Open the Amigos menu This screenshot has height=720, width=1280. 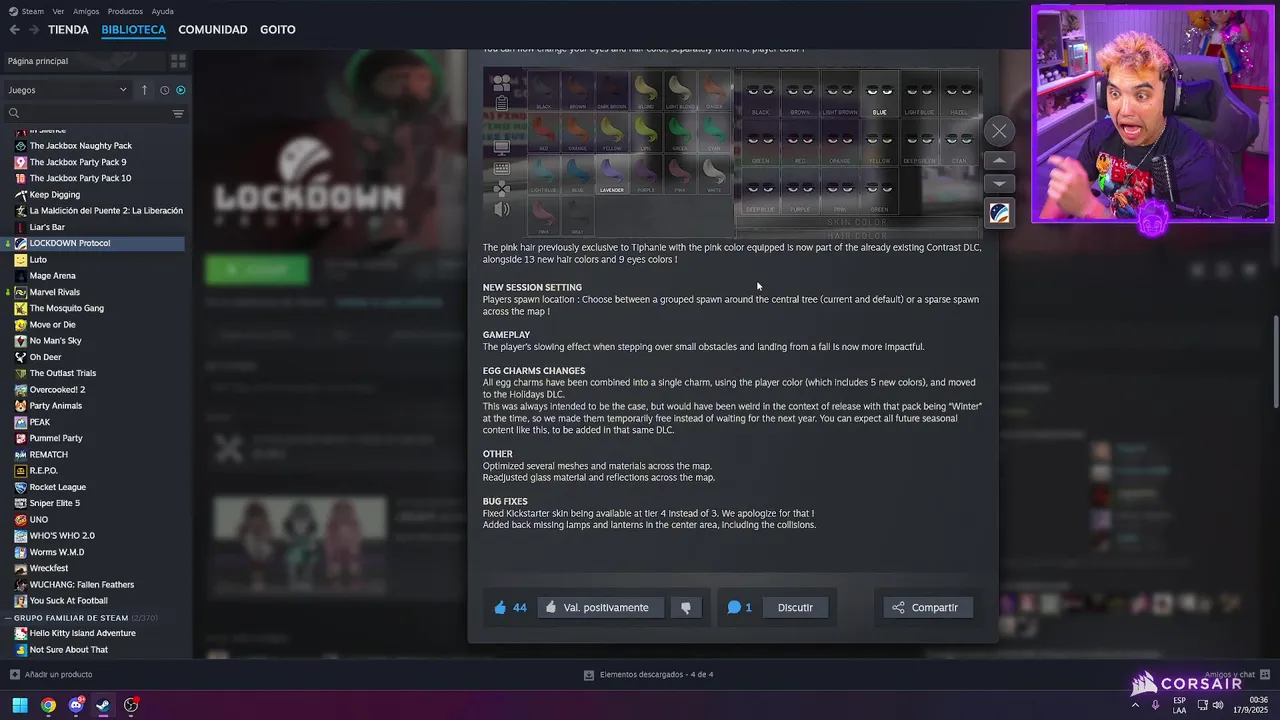click(x=86, y=11)
